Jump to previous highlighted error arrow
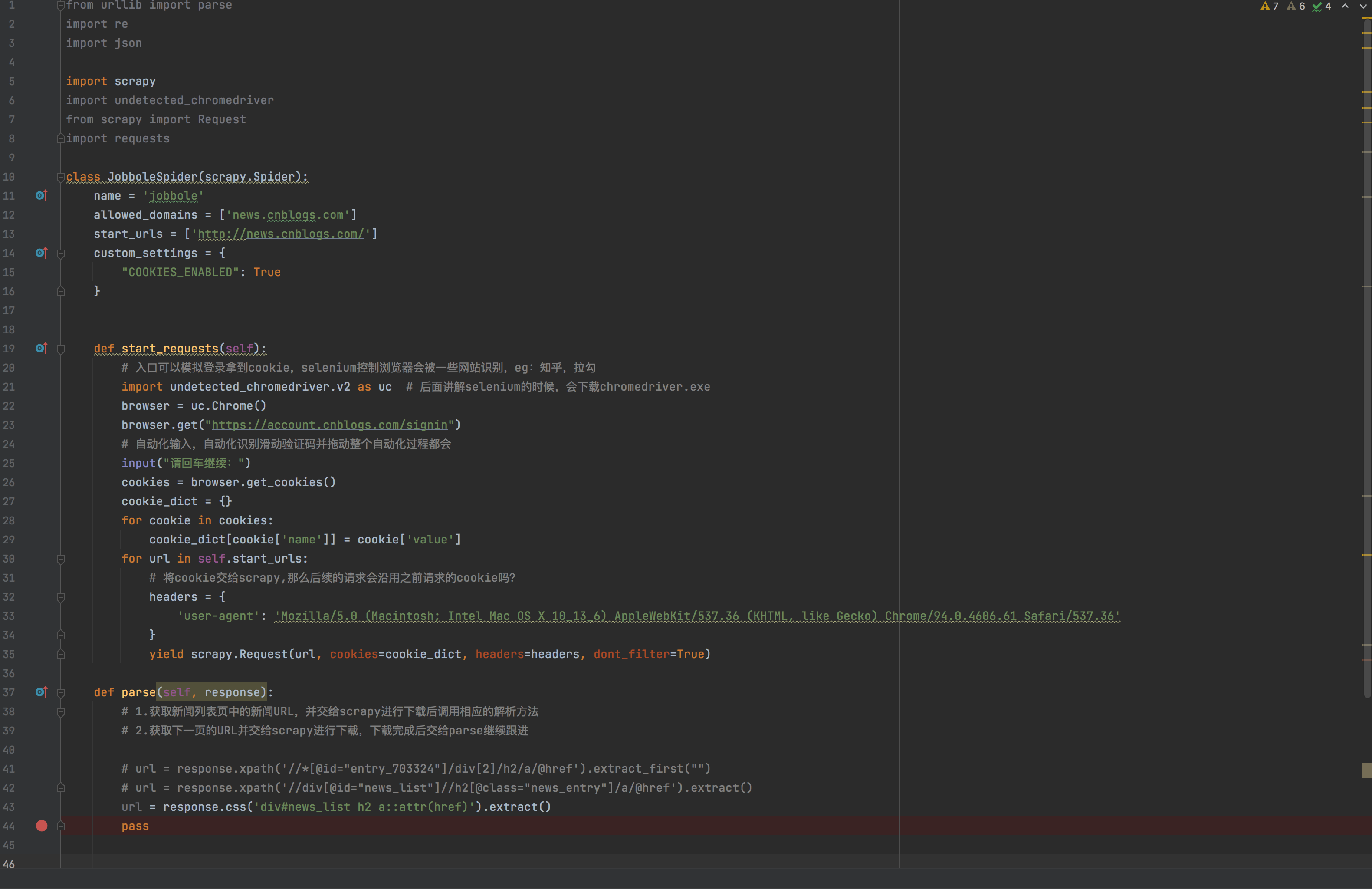The image size is (1372, 889). point(1345,7)
